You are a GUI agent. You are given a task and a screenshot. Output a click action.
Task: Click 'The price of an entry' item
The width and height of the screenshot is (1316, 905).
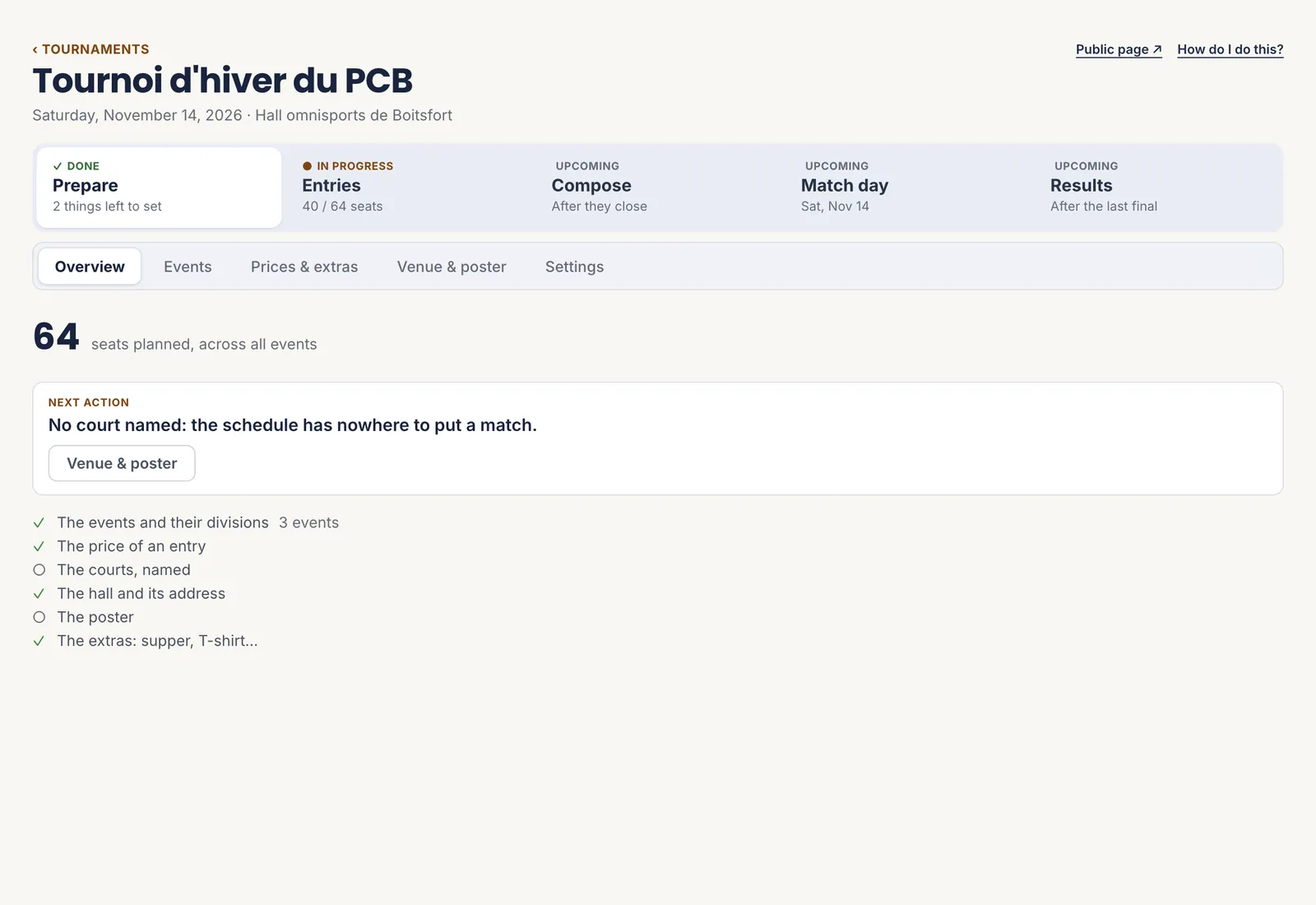tap(132, 546)
